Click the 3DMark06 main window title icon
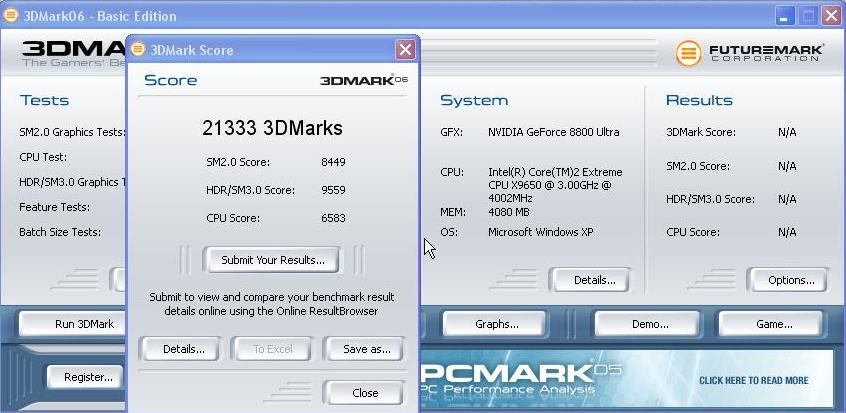Image resolution: width=846 pixels, height=413 pixels. [11, 15]
